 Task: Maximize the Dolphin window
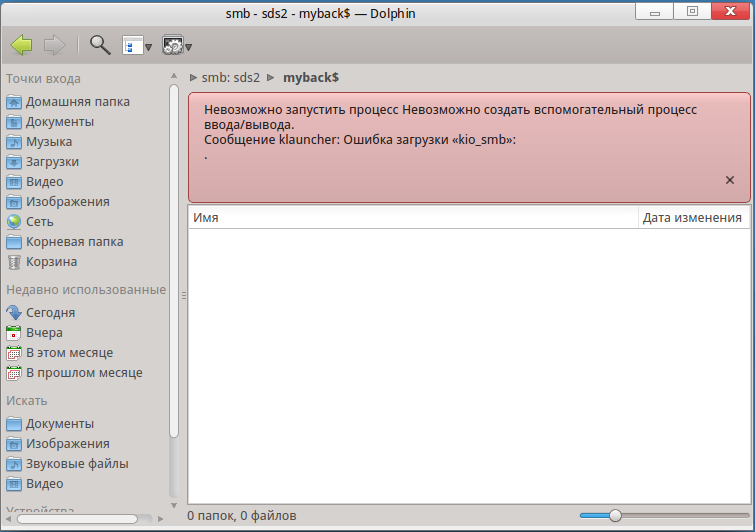point(692,12)
